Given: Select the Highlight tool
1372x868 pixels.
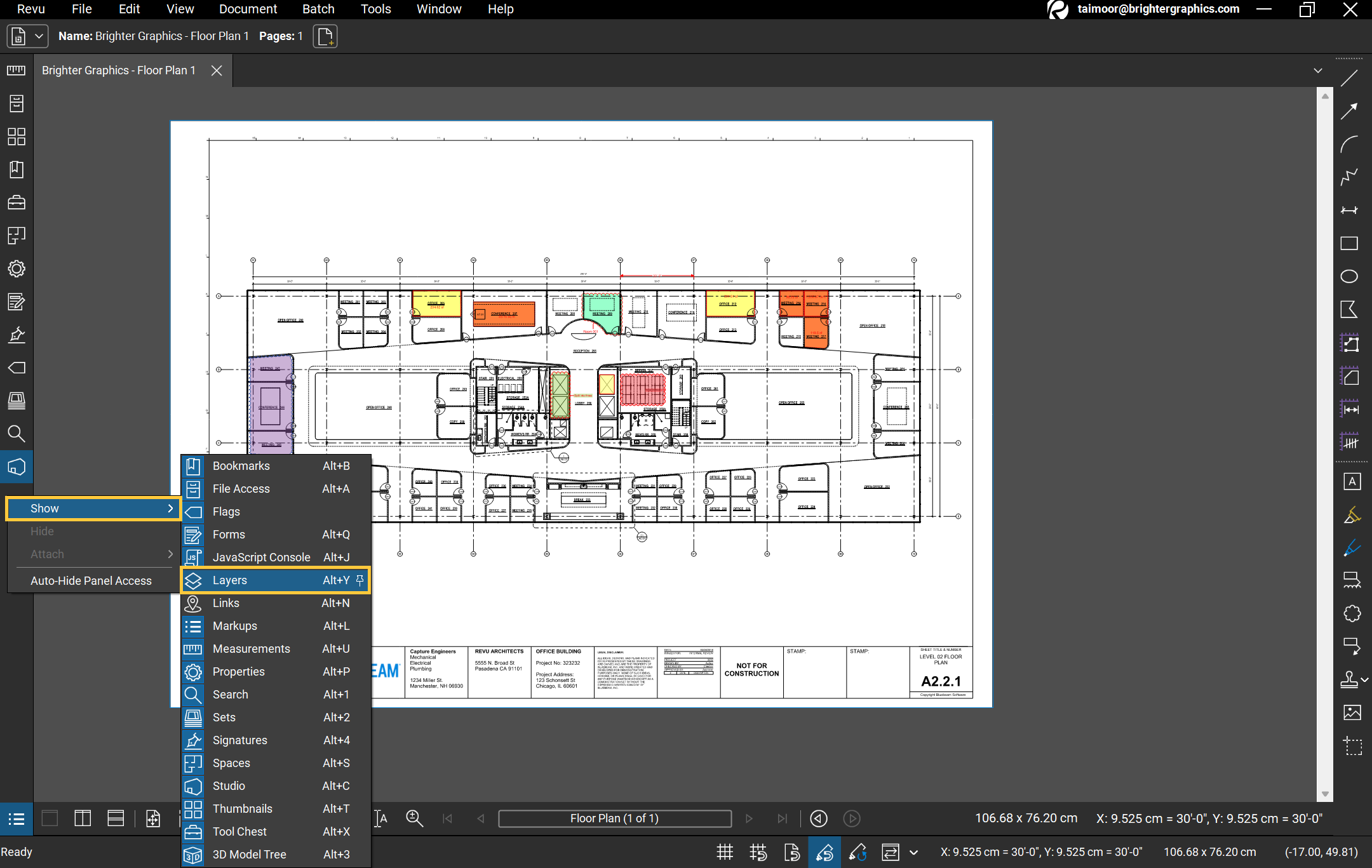Looking at the screenshot, I should [x=1352, y=514].
